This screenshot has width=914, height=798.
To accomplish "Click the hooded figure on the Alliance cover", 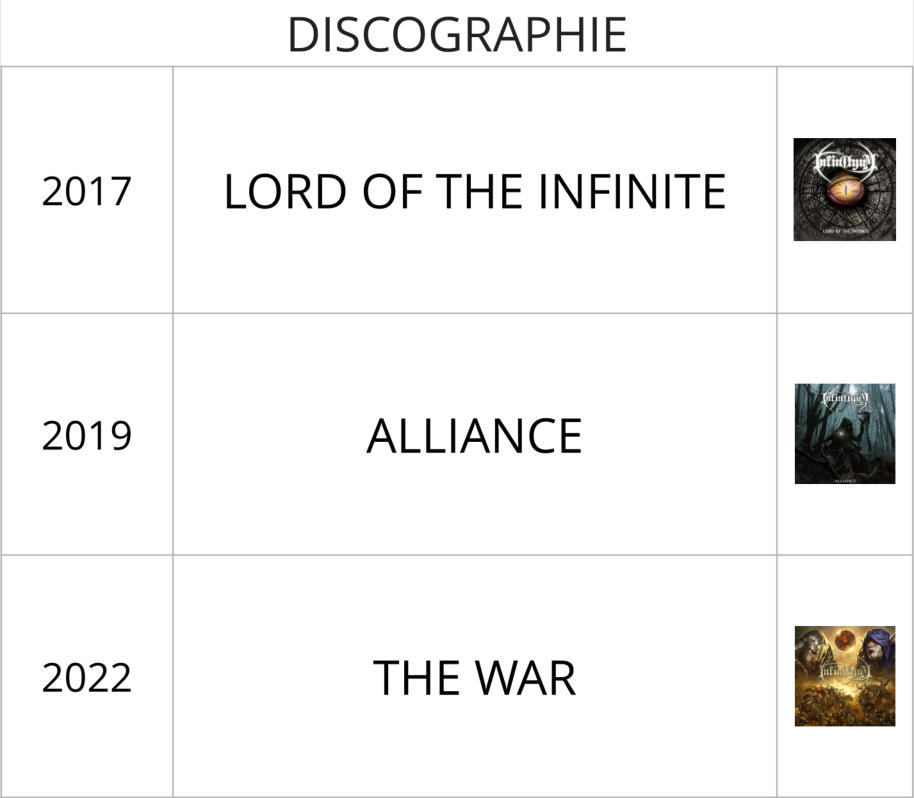I will [x=843, y=437].
